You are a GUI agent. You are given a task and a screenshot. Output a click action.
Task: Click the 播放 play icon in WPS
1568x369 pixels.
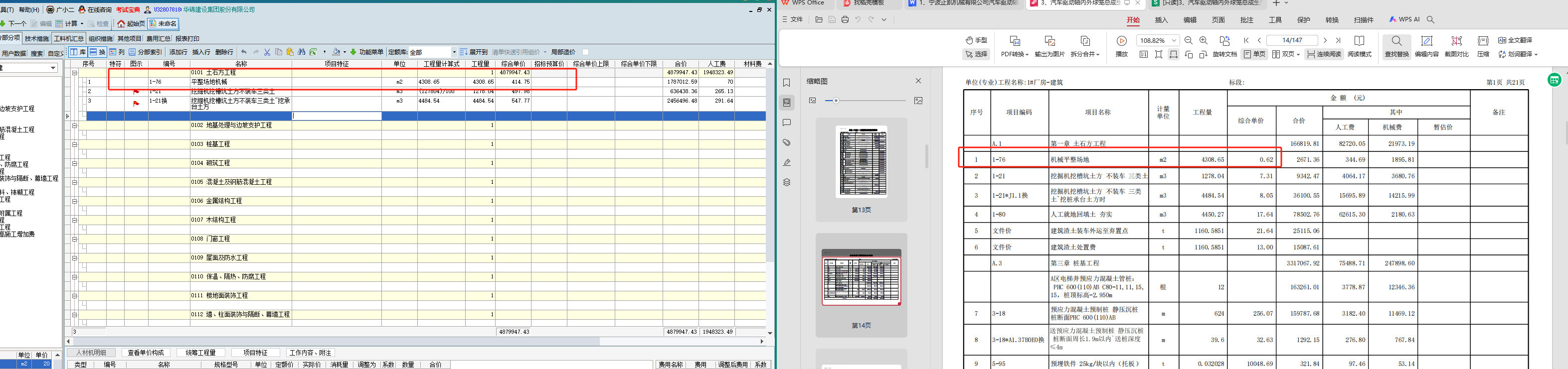click(1122, 46)
